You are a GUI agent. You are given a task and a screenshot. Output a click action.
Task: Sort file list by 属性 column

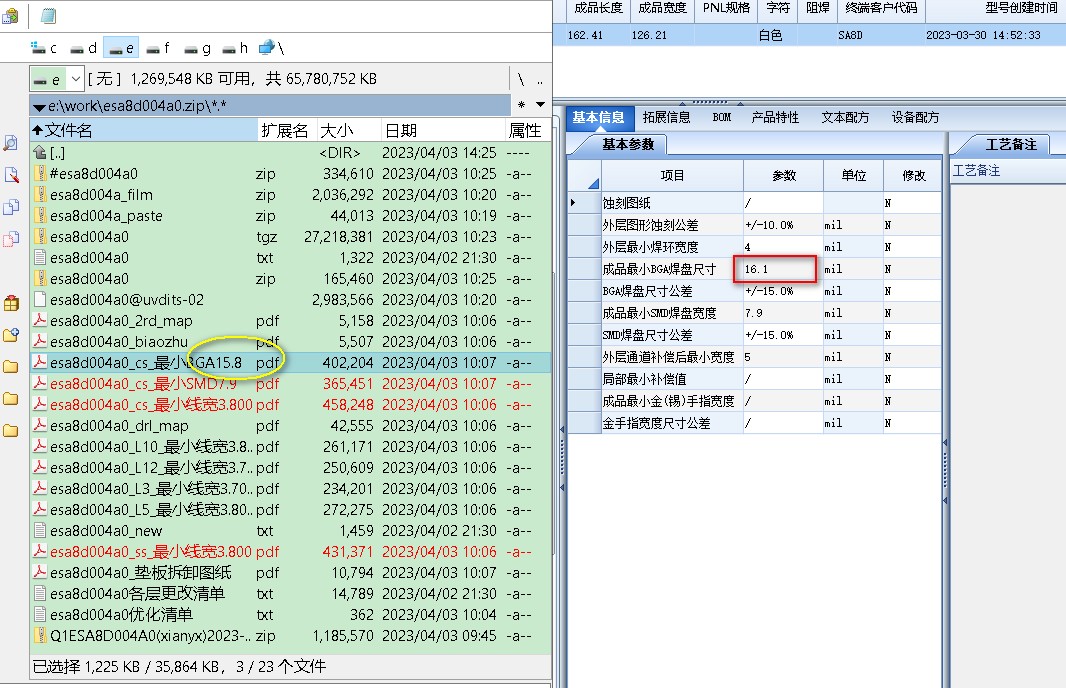click(x=528, y=130)
